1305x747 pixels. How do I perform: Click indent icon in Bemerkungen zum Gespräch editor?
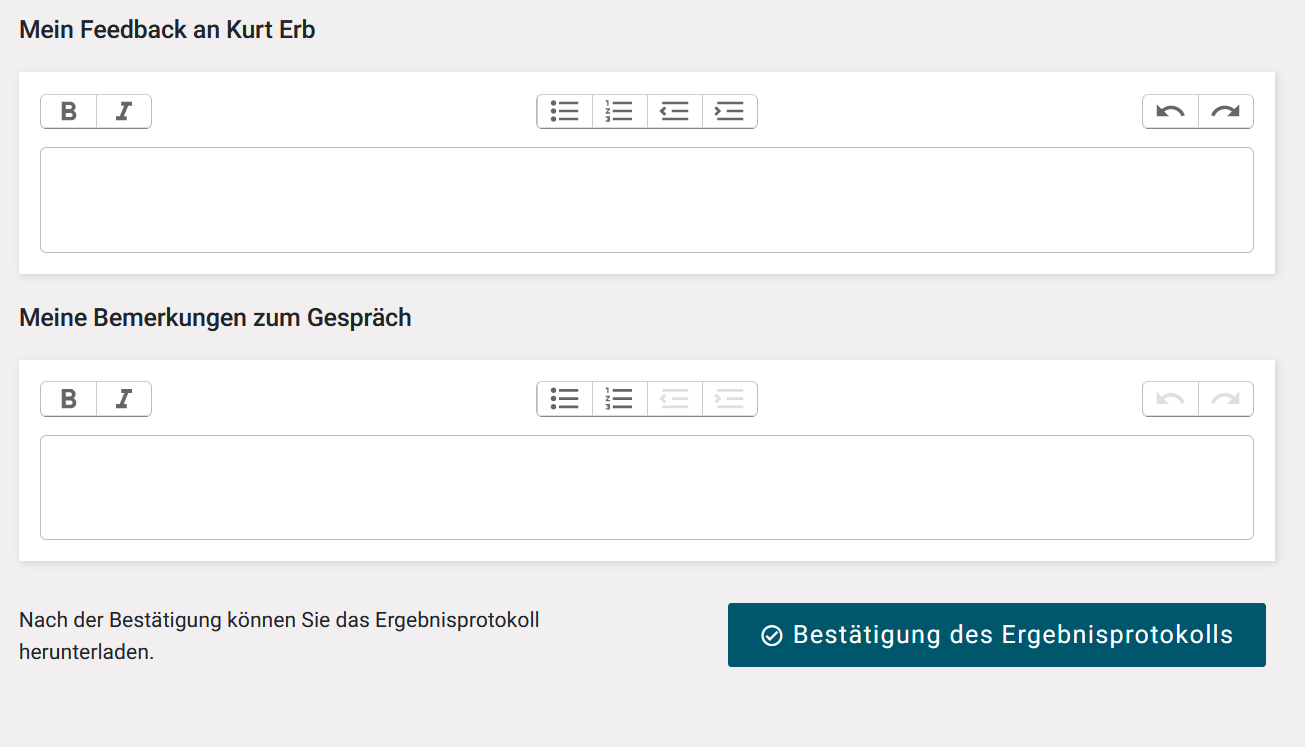point(730,399)
